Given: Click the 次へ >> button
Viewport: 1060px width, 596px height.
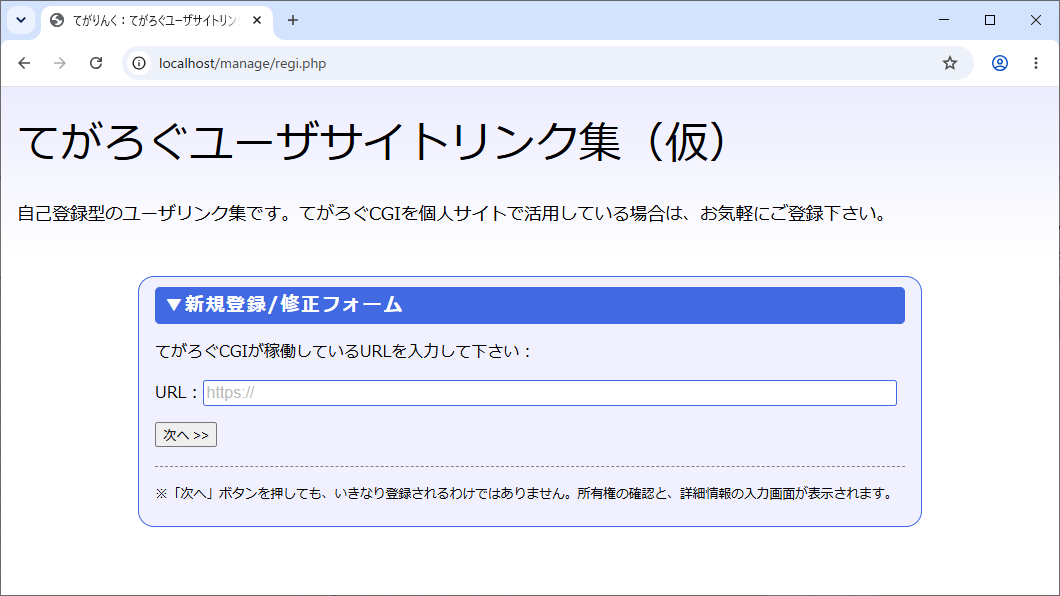Looking at the screenshot, I should click(186, 434).
